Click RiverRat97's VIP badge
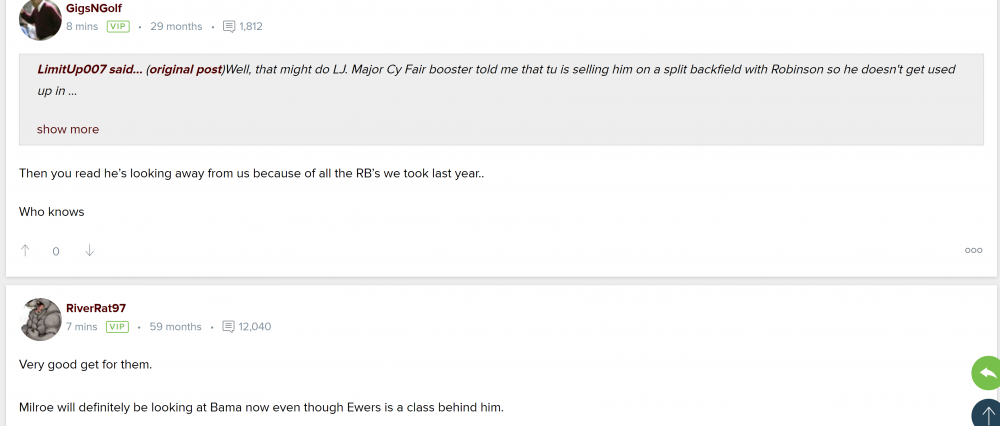This screenshot has width=1000, height=426. (x=118, y=327)
